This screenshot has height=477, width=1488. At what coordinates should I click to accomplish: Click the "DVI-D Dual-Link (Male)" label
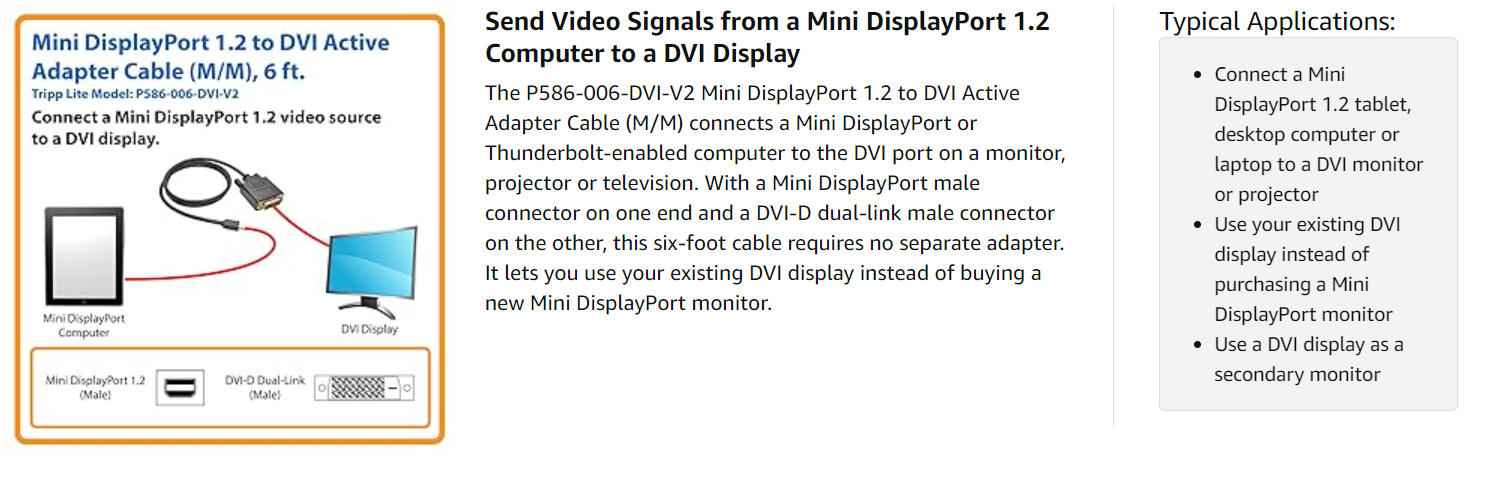click(265, 388)
